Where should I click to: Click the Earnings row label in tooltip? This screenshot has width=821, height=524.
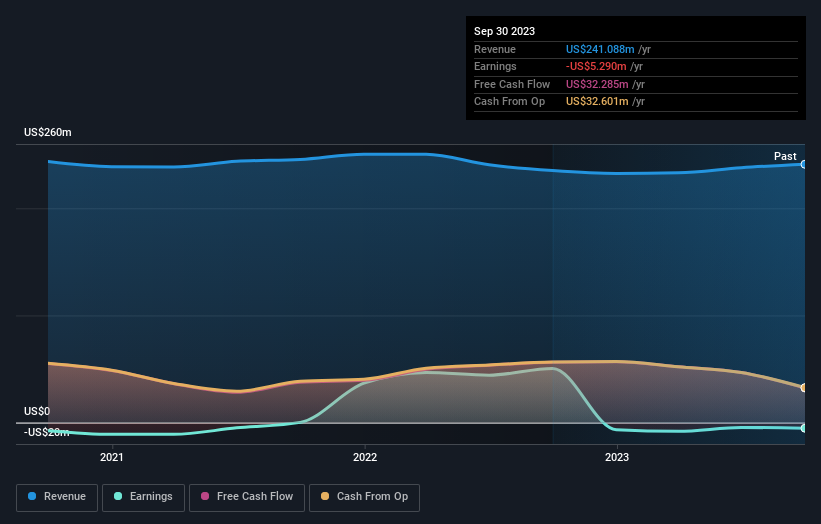(x=495, y=66)
